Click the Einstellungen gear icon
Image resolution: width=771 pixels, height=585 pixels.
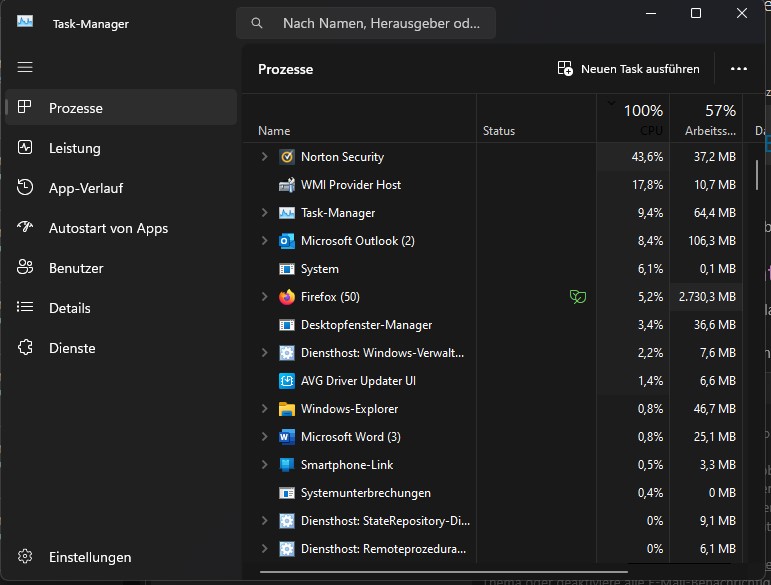[x=25, y=556]
